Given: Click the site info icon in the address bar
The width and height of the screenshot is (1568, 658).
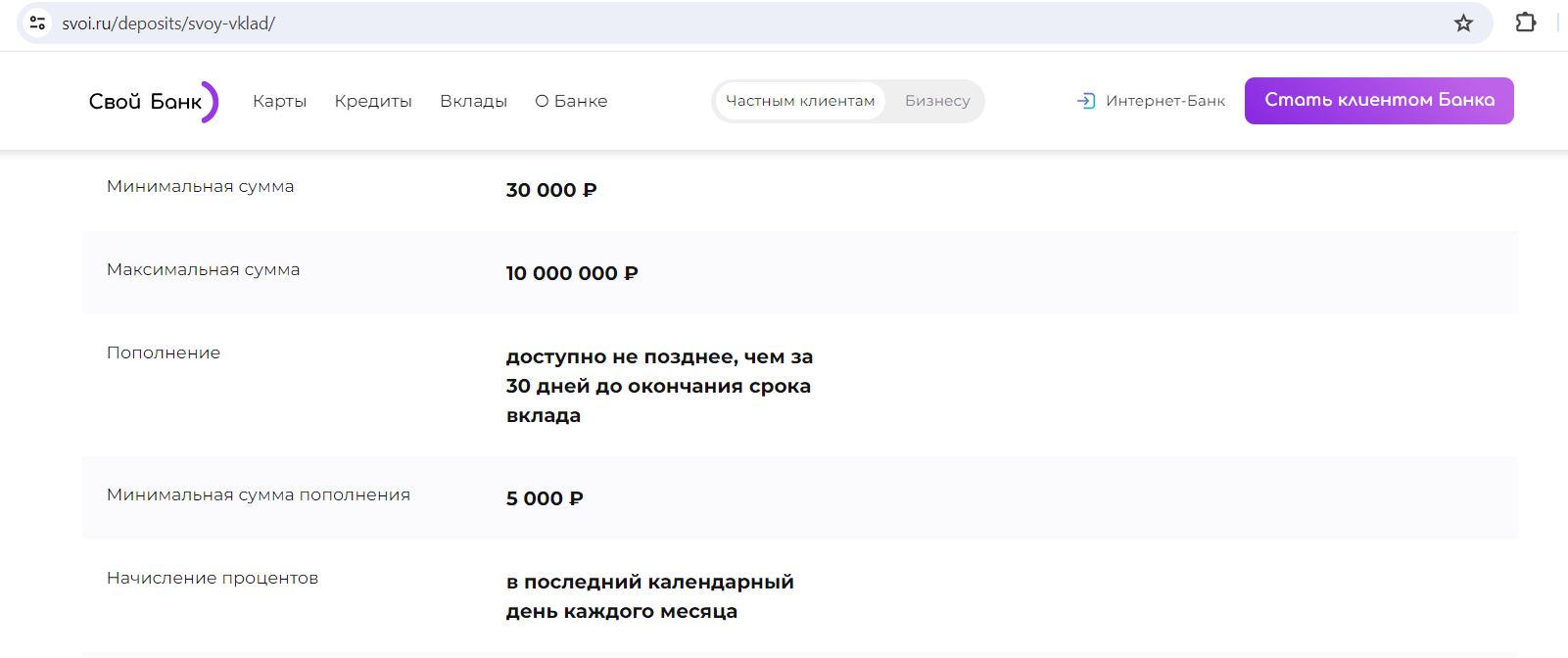Looking at the screenshot, I should (x=37, y=23).
